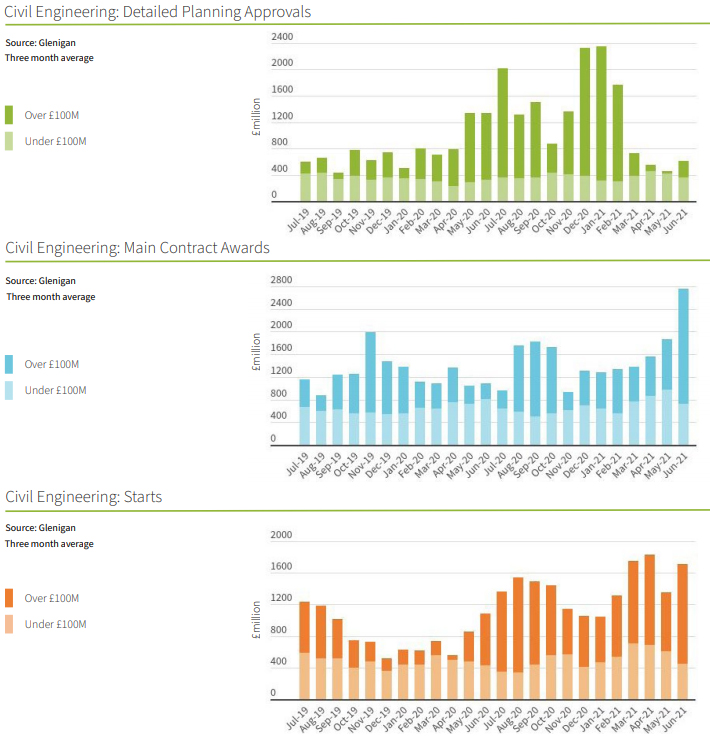Screen dimensions: 710x746
Task: Click the light blue Under £100M legend swatch
Action: (10, 390)
